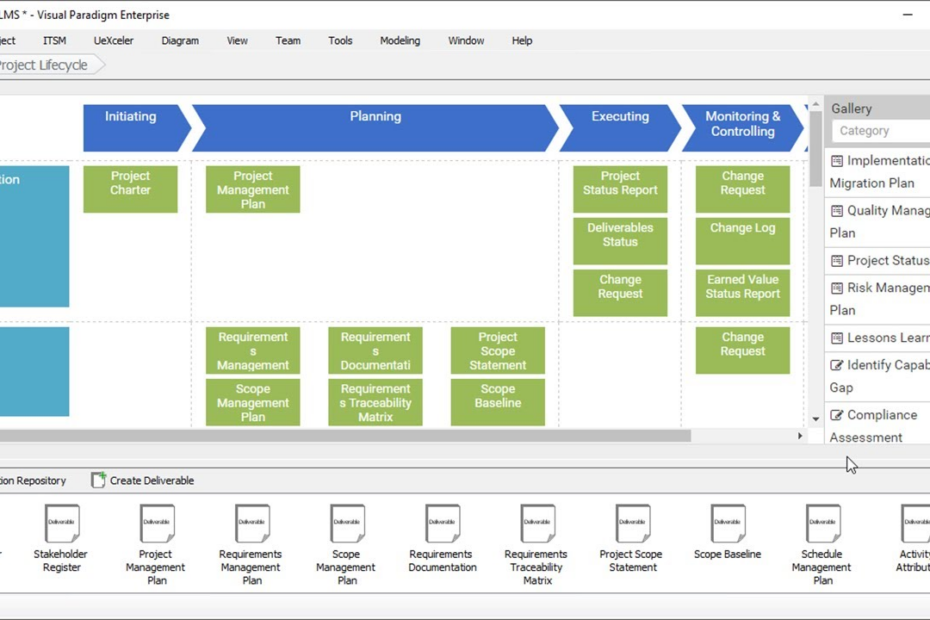This screenshot has width=930, height=620.
Task: Select the Compliance Assessment gallery icon
Action: pyautogui.click(x=837, y=415)
